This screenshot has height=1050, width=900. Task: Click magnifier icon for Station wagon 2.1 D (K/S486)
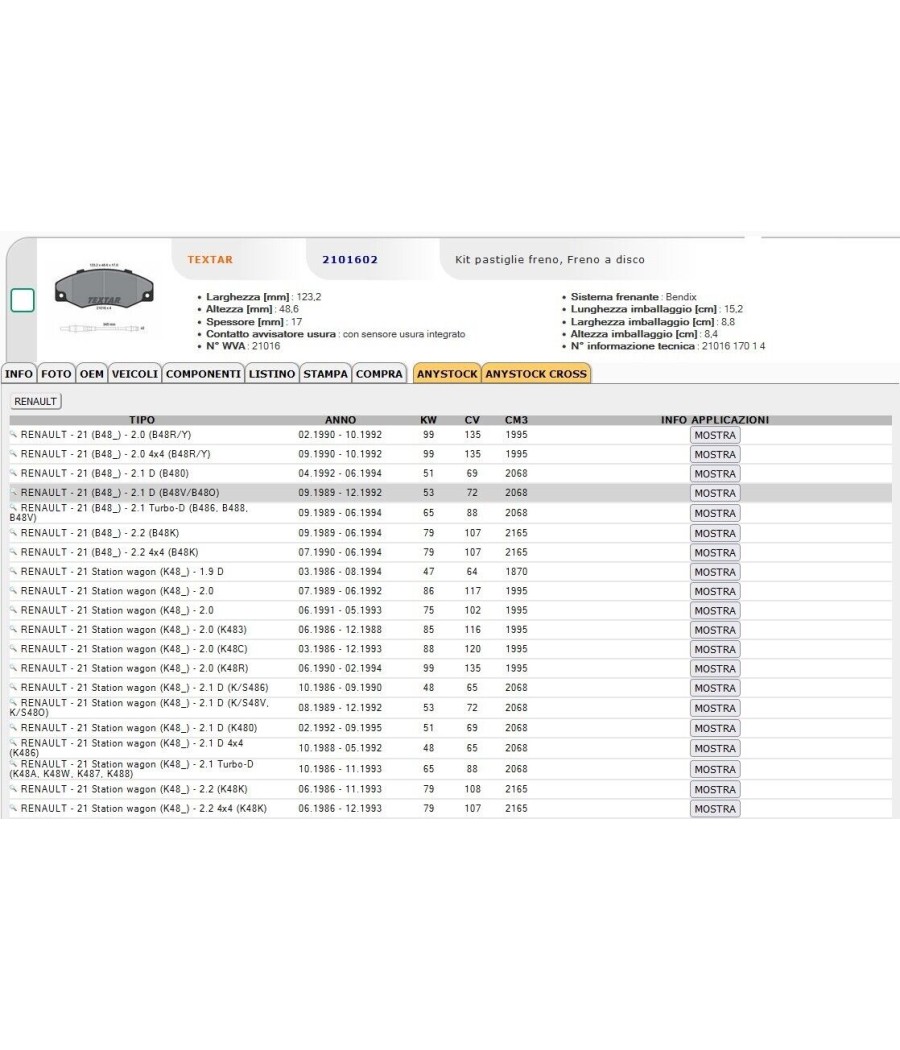coord(13,688)
